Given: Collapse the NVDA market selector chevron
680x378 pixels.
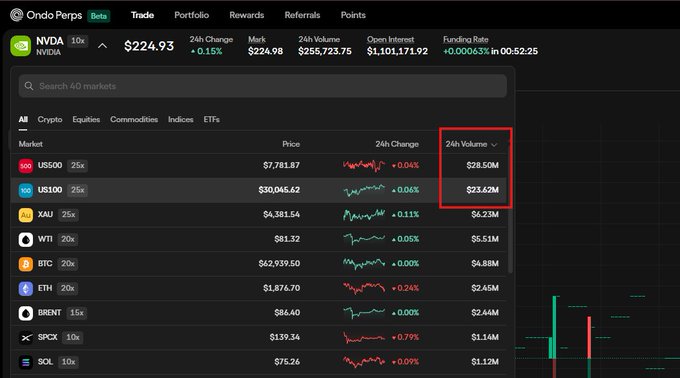Looking at the screenshot, I should coord(102,46).
